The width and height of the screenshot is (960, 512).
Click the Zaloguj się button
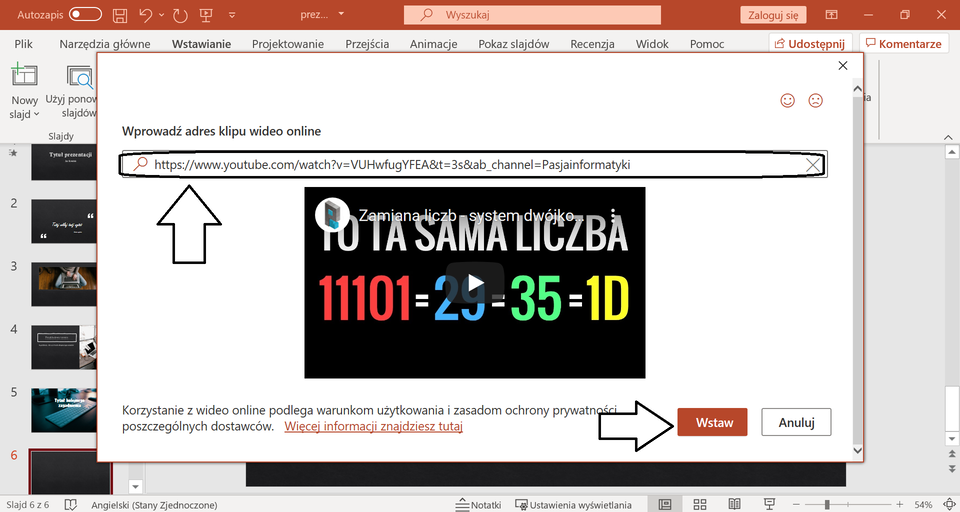[x=773, y=15]
